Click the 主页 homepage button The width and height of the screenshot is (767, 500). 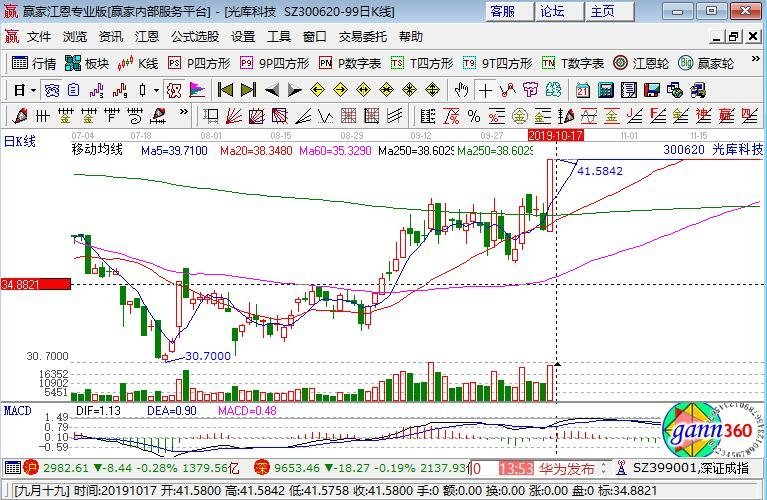pyautogui.click(x=609, y=11)
